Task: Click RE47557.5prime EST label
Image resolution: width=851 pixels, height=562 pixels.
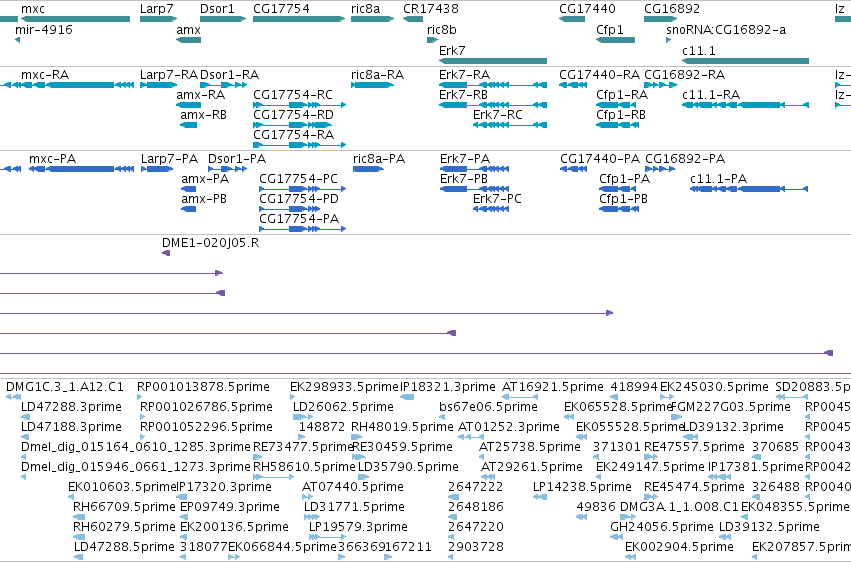Action: pos(694,447)
